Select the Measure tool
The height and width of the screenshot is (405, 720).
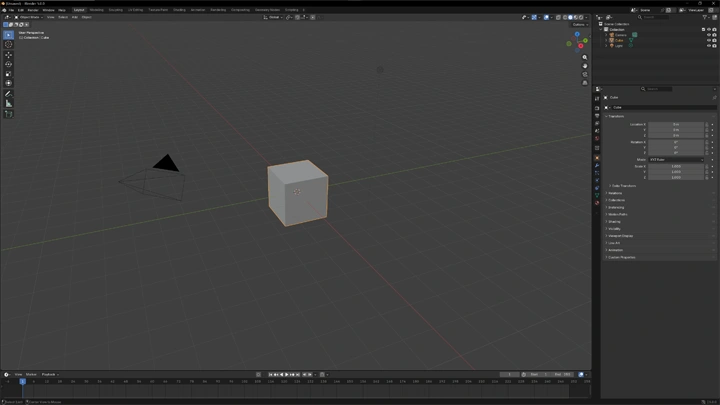pos(9,103)
